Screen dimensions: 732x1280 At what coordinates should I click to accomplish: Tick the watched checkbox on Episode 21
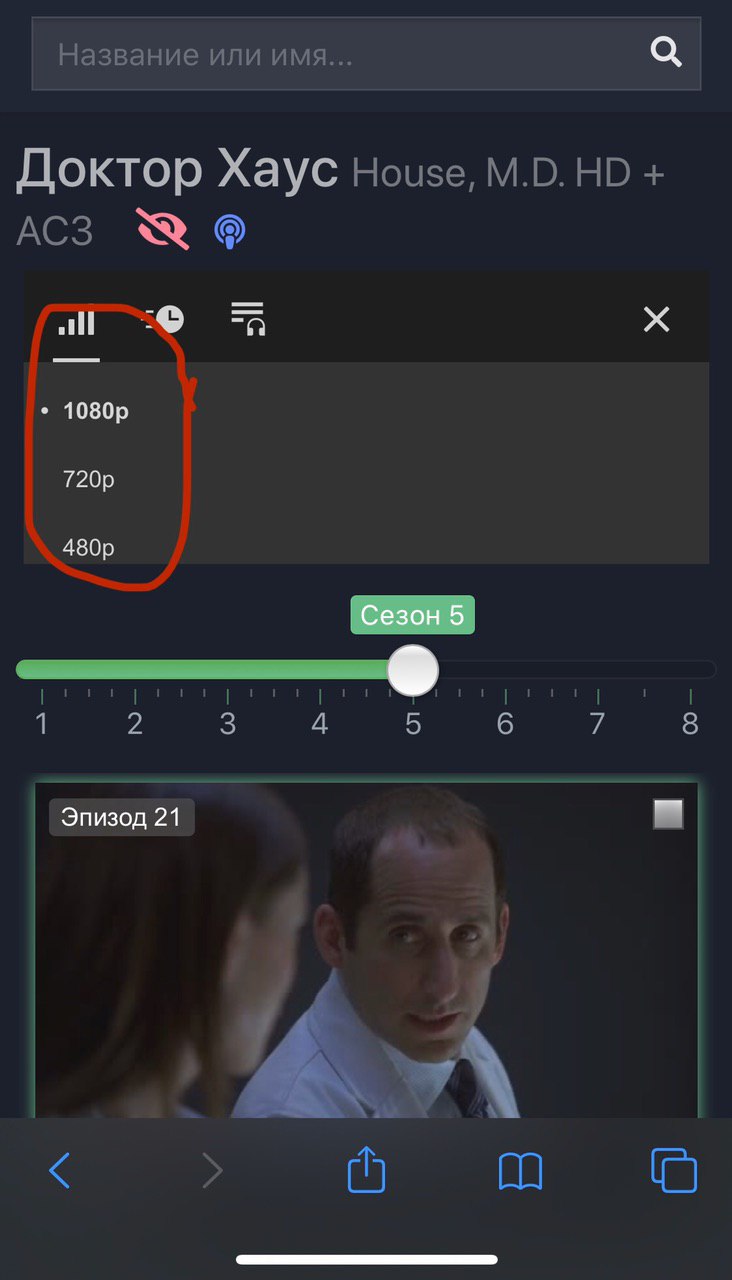[668, 815]
